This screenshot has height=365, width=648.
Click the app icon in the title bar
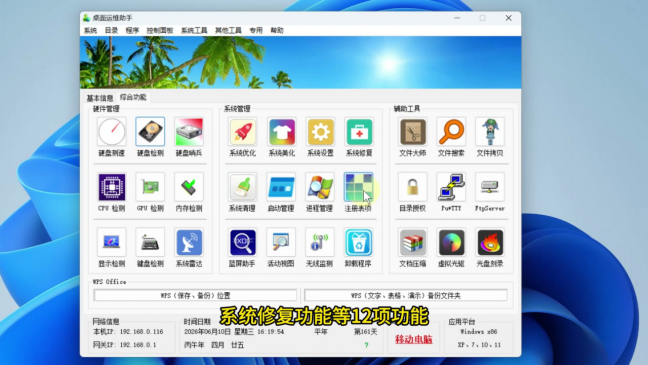86,18
